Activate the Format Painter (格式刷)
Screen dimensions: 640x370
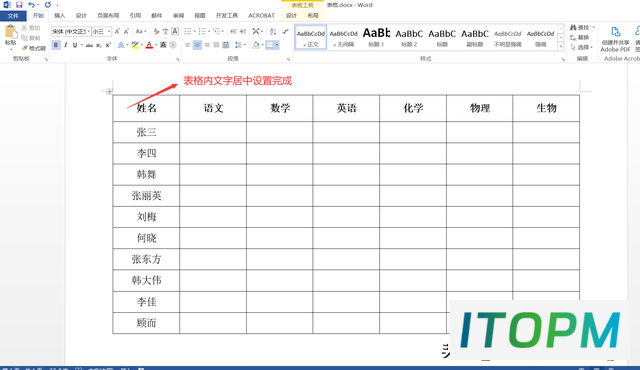[33, 48]
